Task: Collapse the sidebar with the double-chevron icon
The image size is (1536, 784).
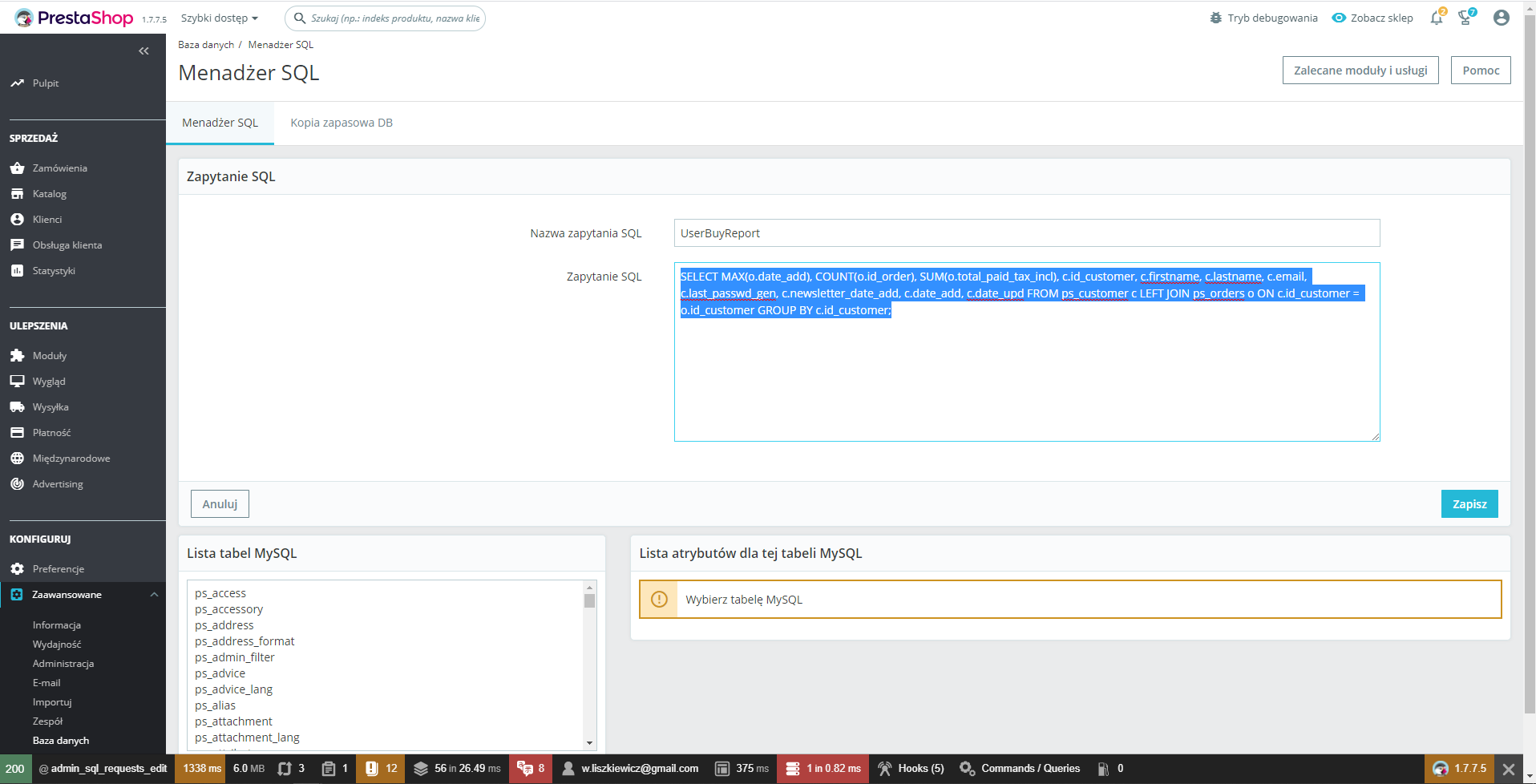Action: [x=143, y=51]
